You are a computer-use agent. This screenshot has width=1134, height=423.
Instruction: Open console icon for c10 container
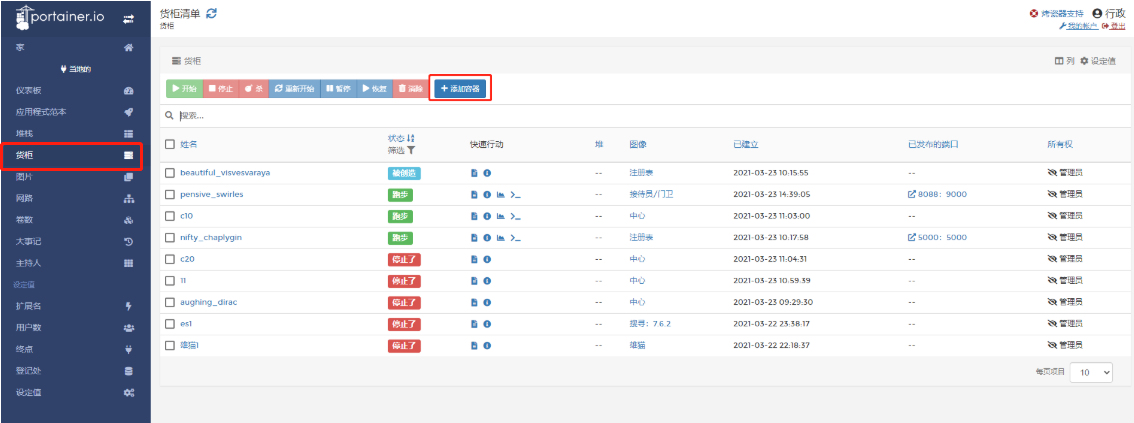point(516,216)
